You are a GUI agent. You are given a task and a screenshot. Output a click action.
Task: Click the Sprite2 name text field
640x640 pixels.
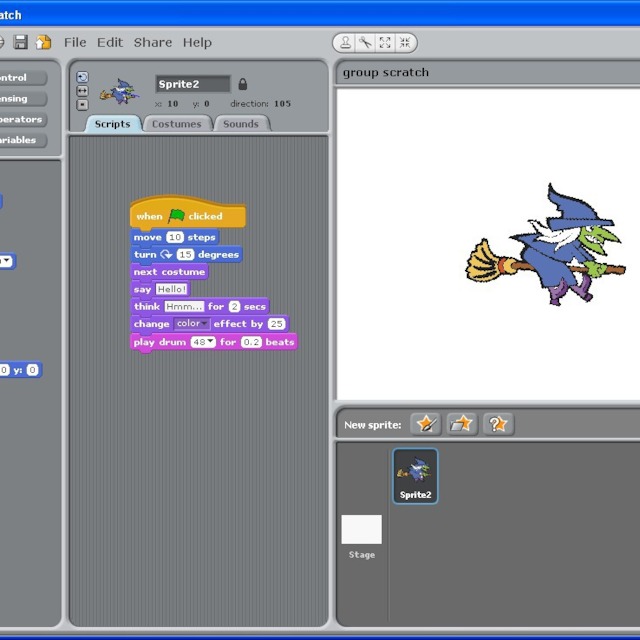(193, 84)
